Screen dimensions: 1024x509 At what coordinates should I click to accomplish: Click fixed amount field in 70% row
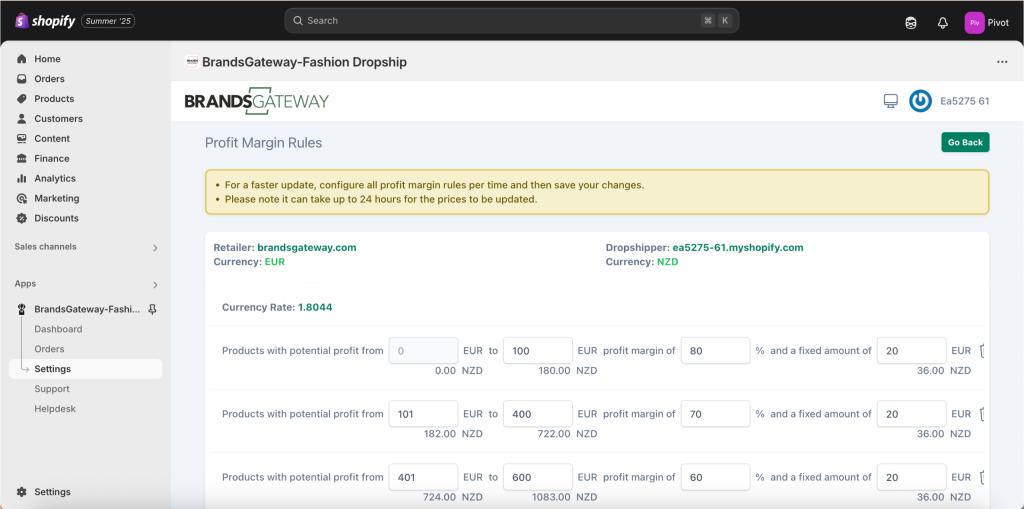coord(912,414)
